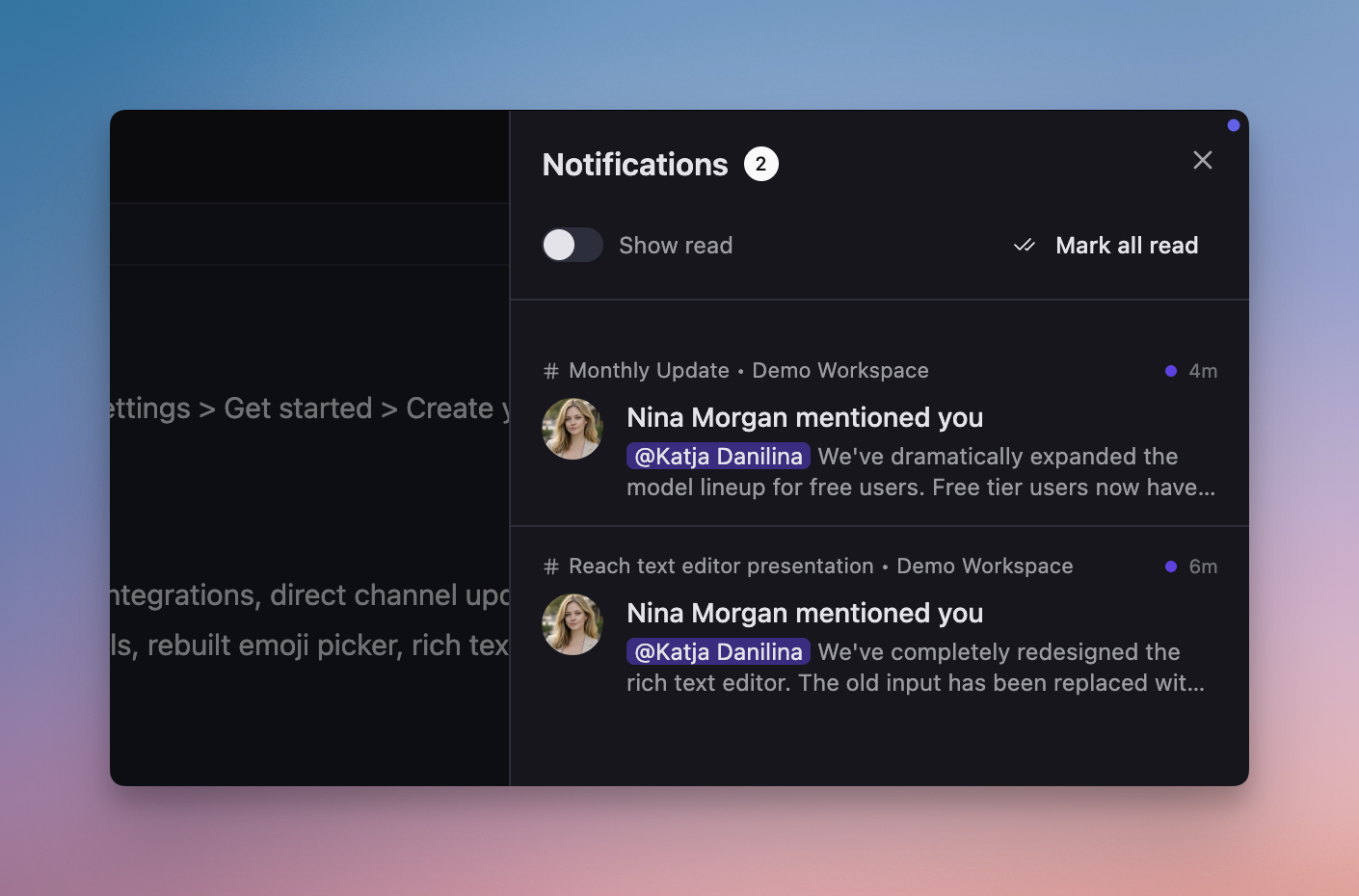Open the Reach text editor presentation channel label
The image size is (1359, 896).
pos(721,567)
